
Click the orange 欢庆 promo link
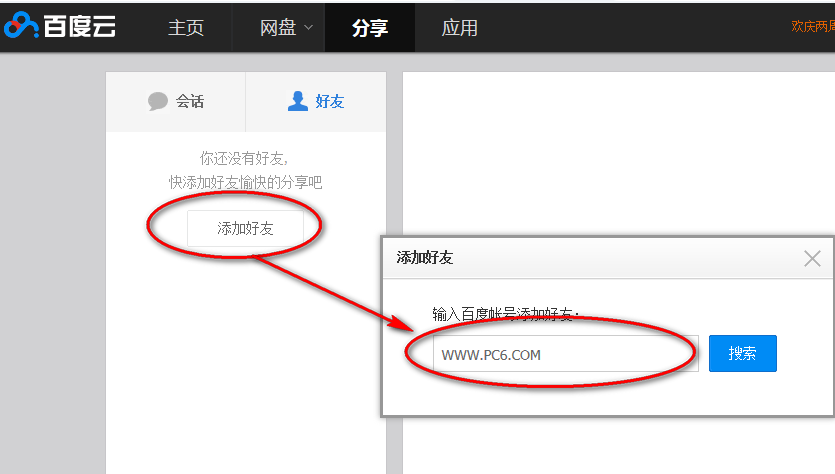click(x=812, y=27)
